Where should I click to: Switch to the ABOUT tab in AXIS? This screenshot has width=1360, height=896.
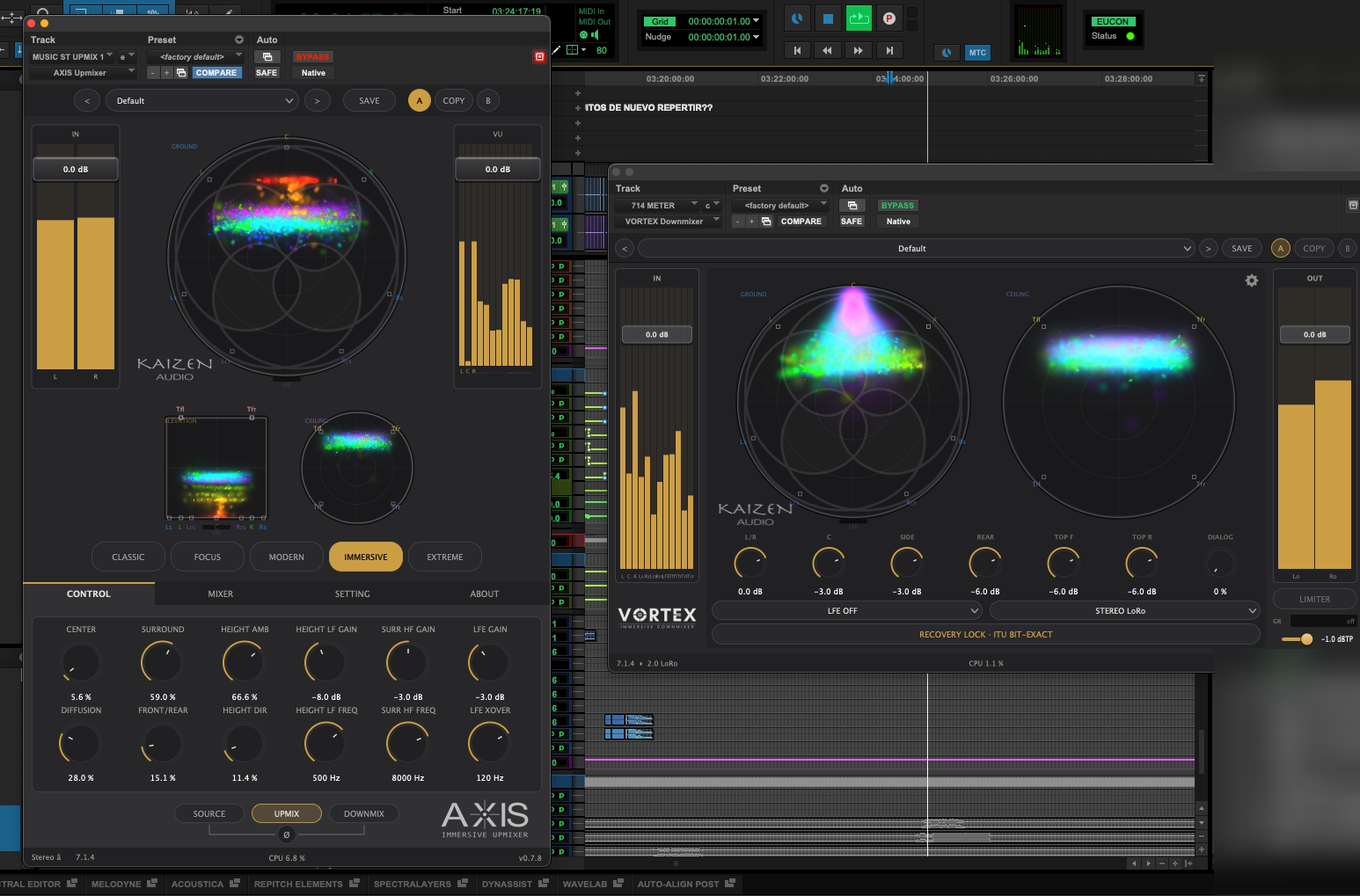coord(484,594)
